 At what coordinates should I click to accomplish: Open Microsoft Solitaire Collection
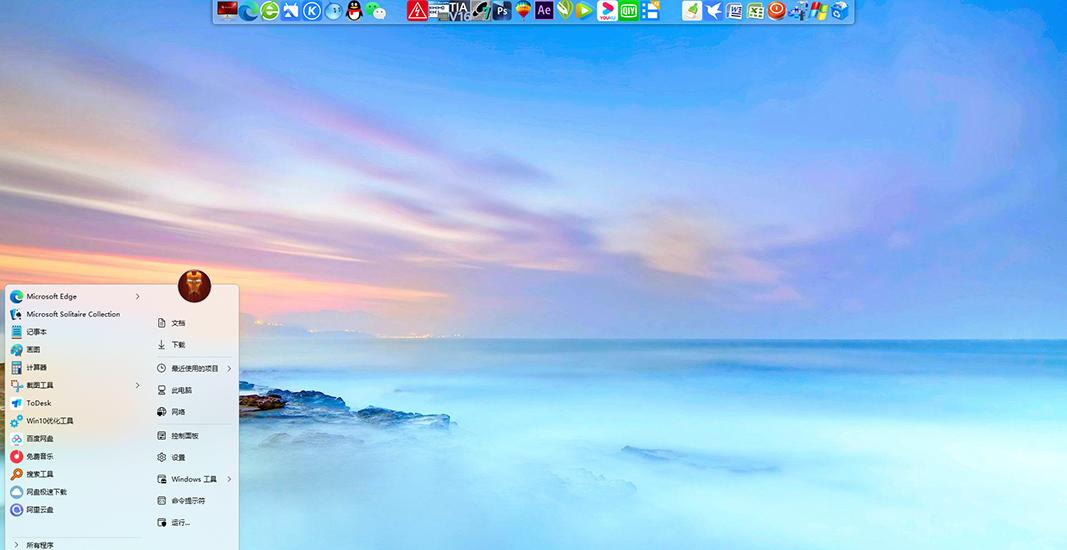point(72,314)
